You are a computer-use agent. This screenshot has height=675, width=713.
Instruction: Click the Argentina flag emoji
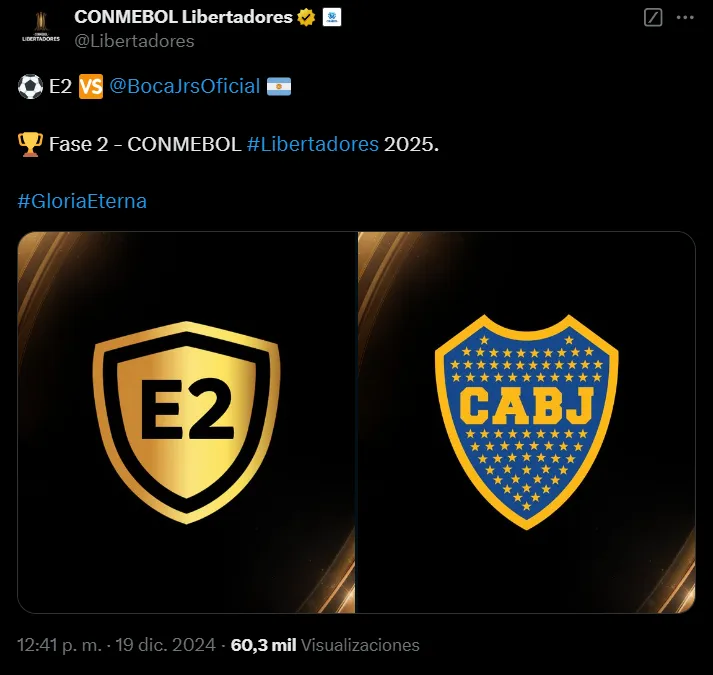[279, 86]
